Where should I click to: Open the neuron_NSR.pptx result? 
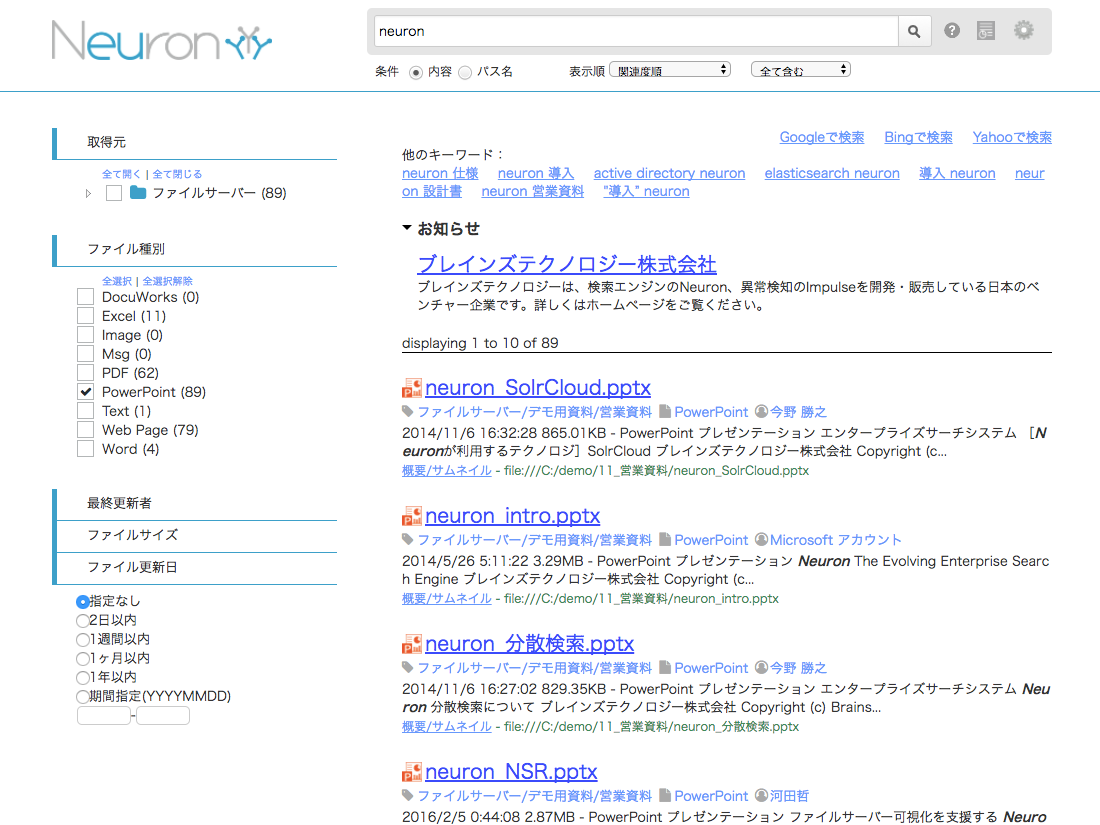(x=511, y=772)
